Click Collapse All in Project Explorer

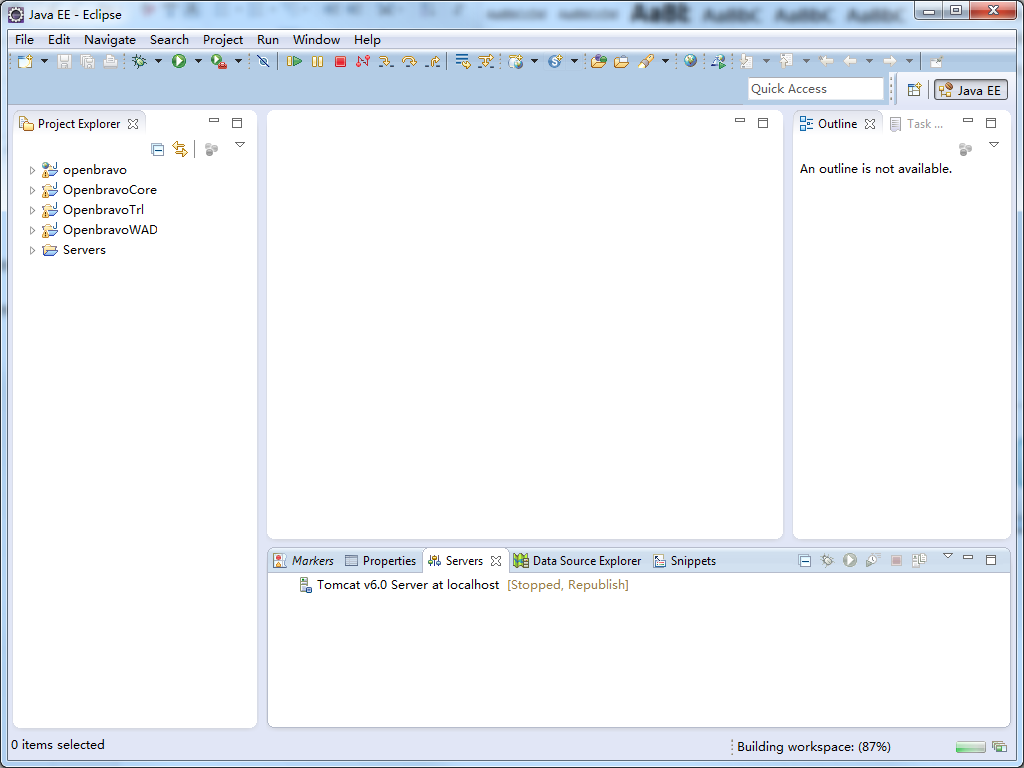(157, 150)
